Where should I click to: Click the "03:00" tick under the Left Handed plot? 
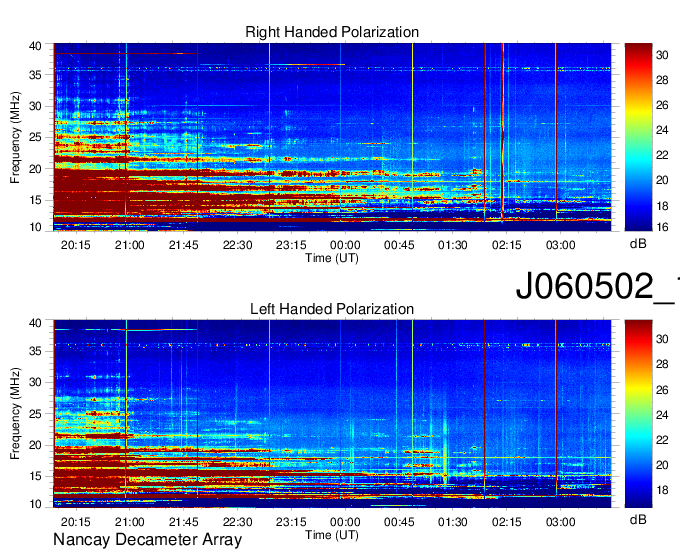560,522
